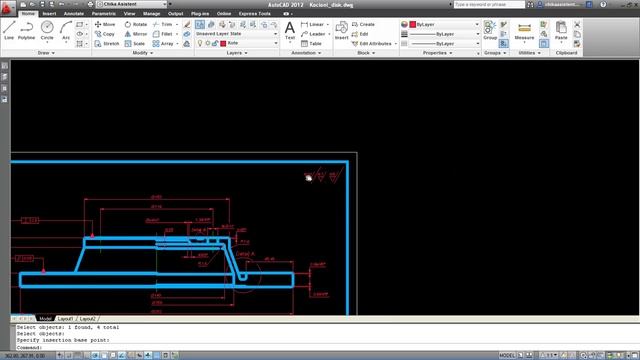This screenshot has height=360, width=640.
Task: Expand the Annotation panel
Action: pyautogui.click(x=306, y=53)
